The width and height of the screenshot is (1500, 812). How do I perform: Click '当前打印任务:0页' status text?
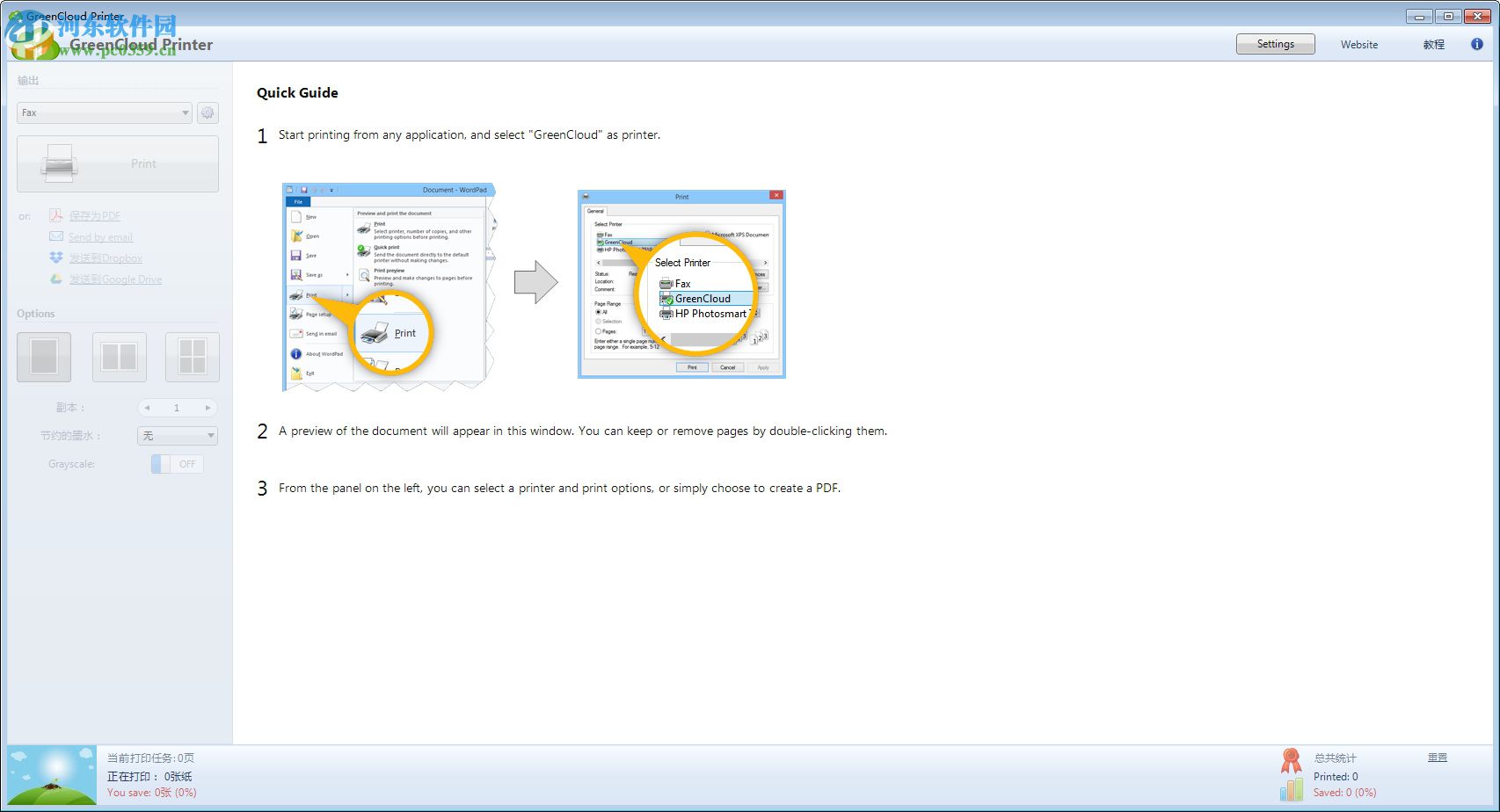pyautogui.click(x=151, y=758)
